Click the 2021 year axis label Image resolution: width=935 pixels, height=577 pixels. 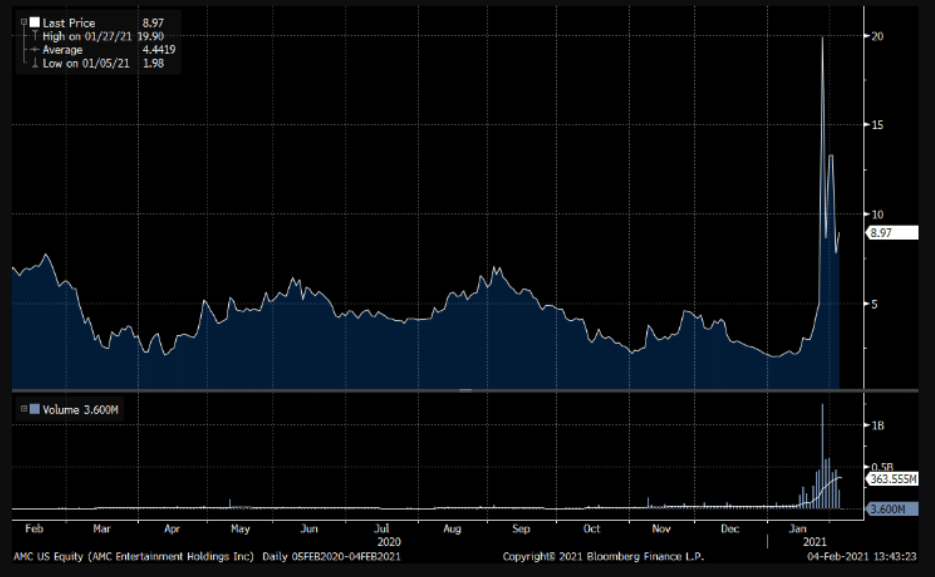coord(815,542)
